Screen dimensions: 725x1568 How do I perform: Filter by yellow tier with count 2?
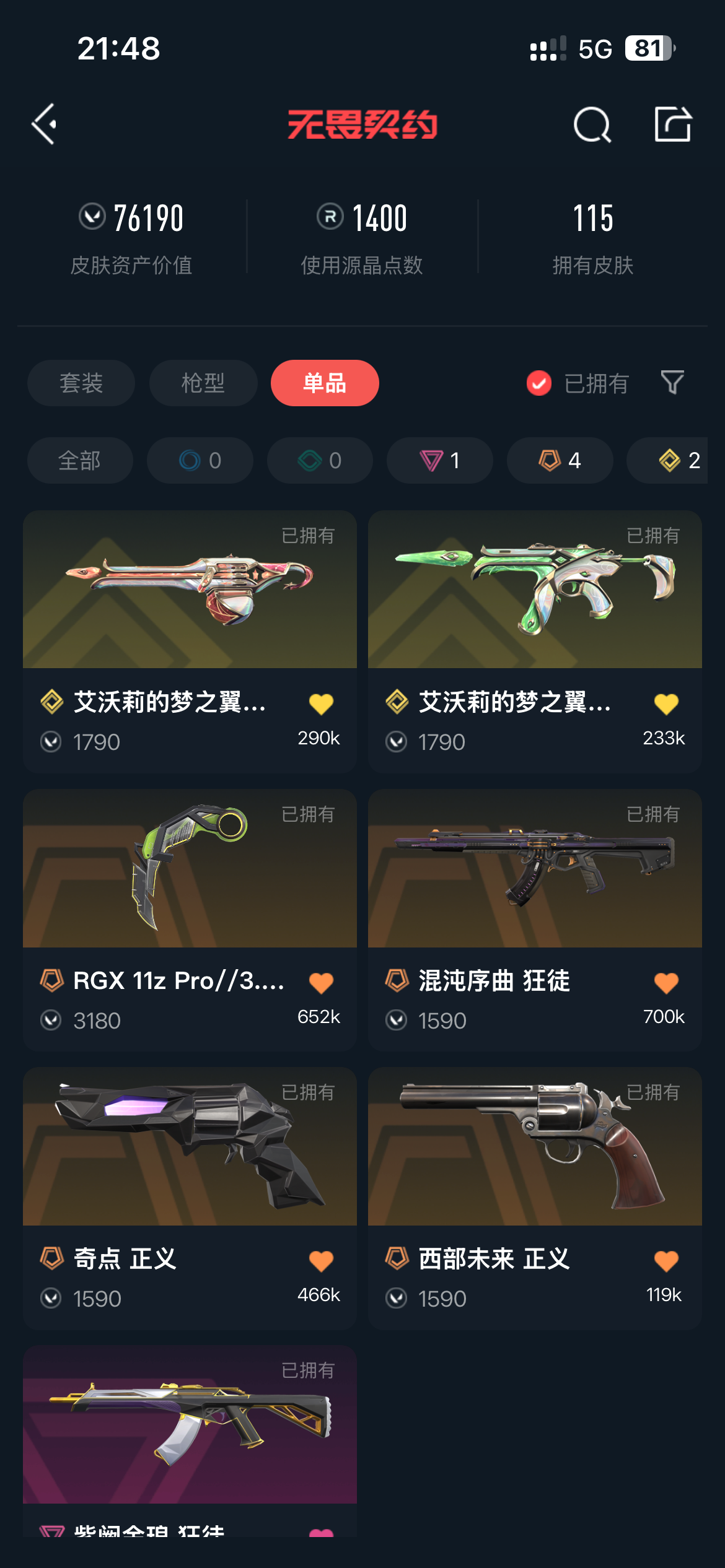point(675,460)
